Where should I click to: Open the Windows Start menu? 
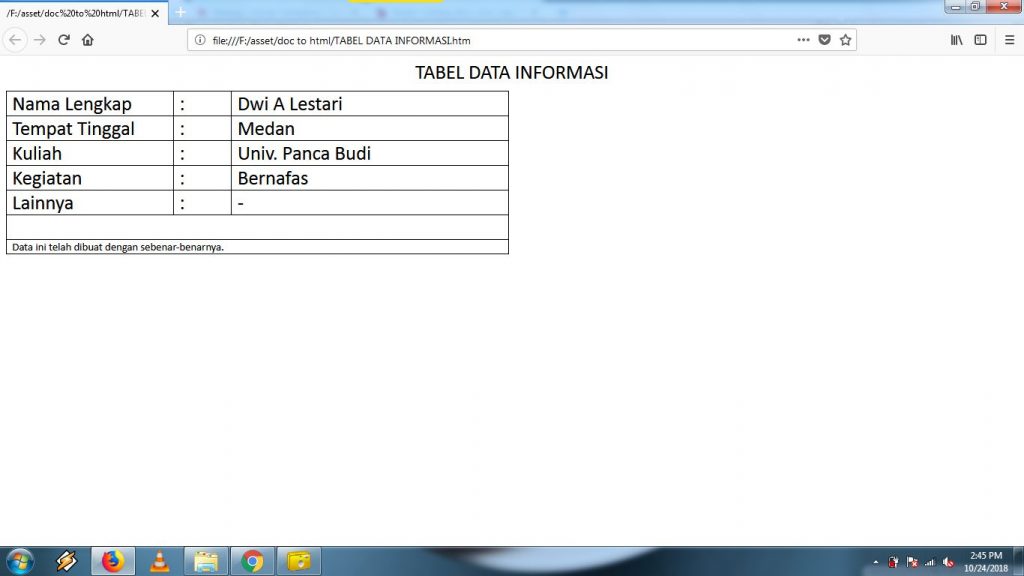pos(20,561)
